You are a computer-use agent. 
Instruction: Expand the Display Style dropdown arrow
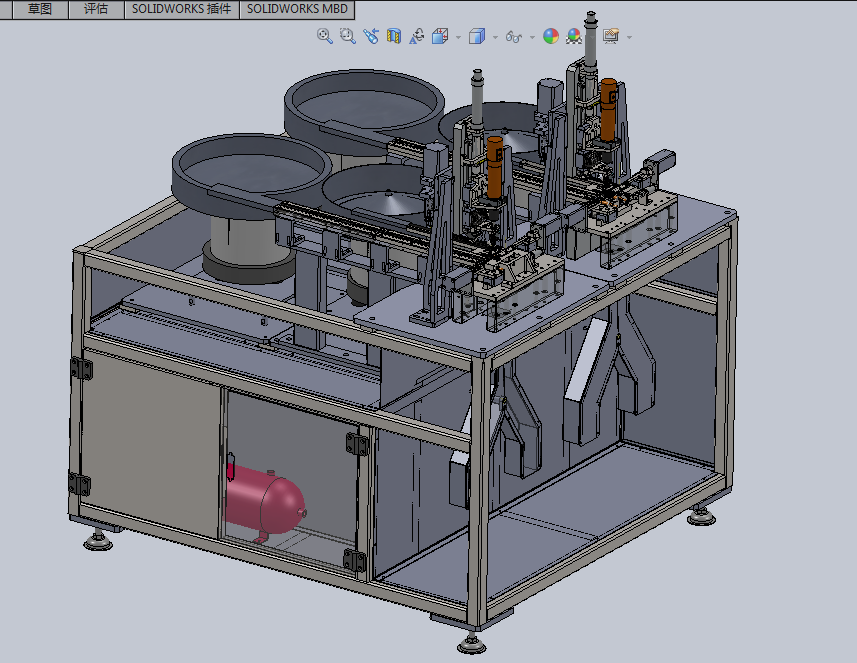point(495,37)
